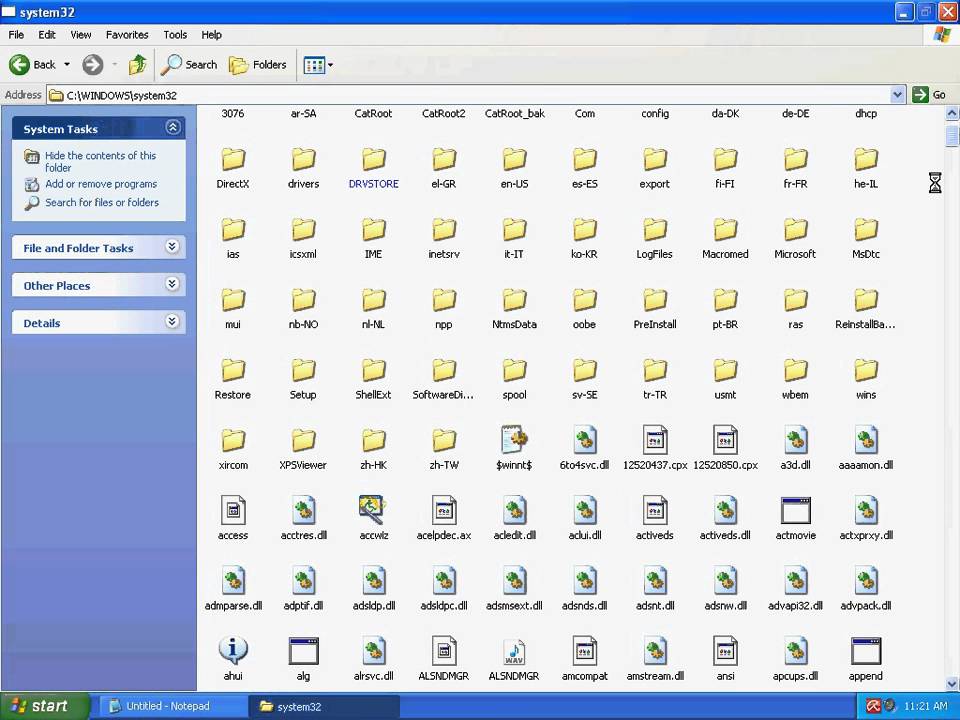
Task: Open the Search pane
Action: point(189,64)
